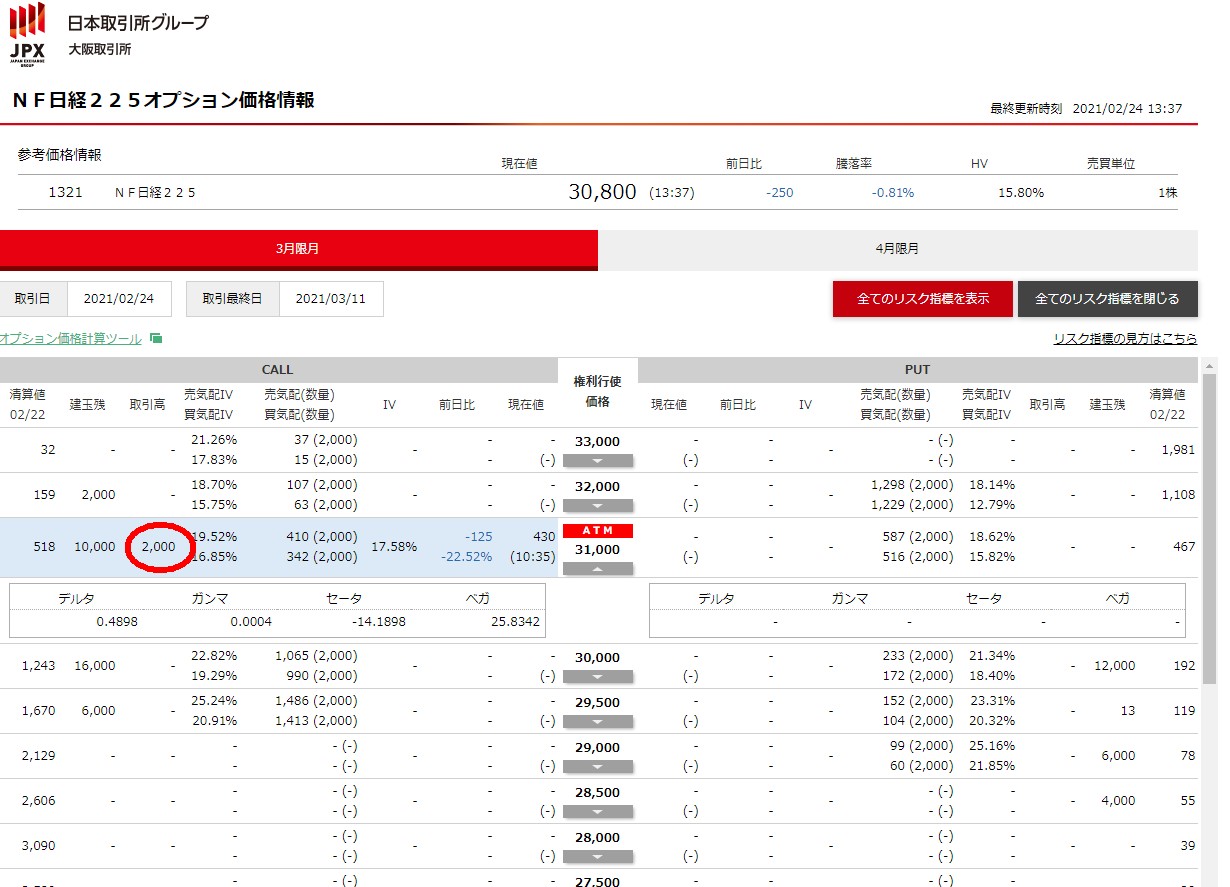This screenshot has width=1230, height=887.
Task: Click the option price calculator external-link icon
Action: (x=156, y=339)
